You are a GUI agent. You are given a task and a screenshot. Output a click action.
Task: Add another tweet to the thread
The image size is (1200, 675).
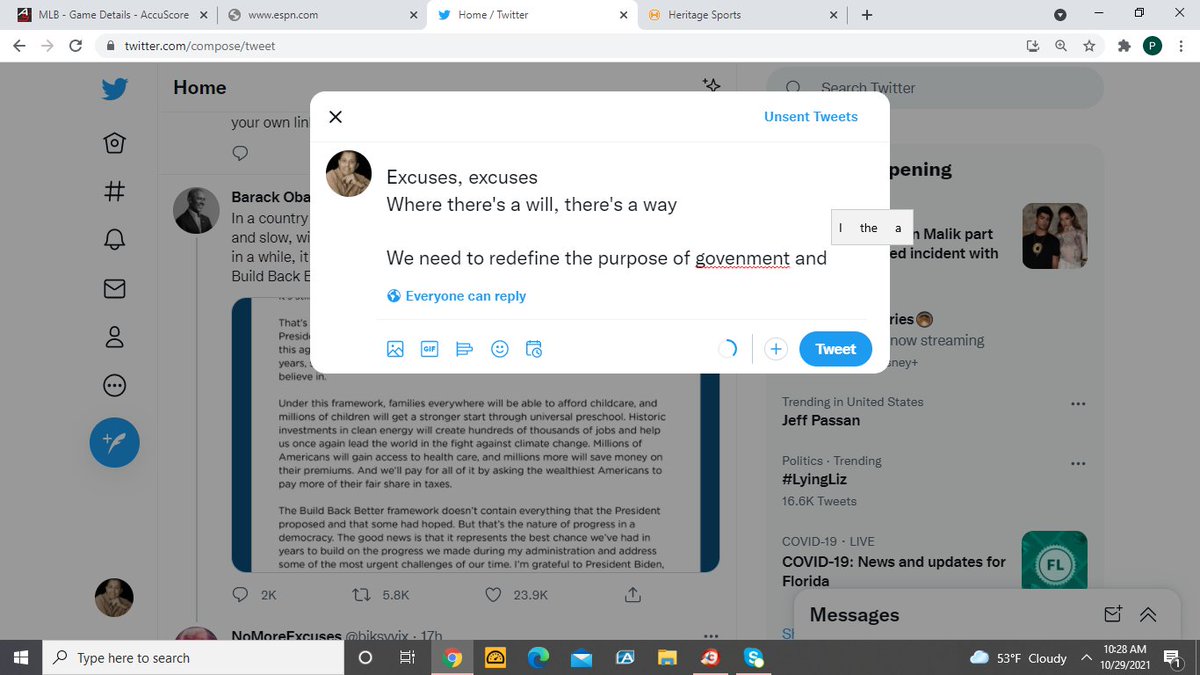pyautogui.click(x=776, y=349)
